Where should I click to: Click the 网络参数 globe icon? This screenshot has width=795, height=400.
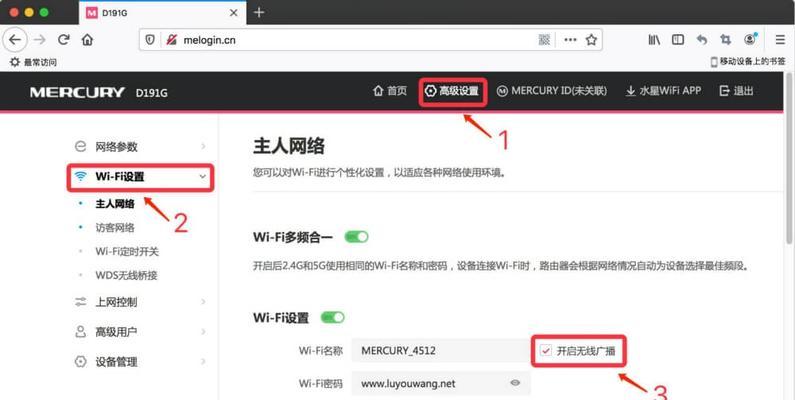[80, 147]
